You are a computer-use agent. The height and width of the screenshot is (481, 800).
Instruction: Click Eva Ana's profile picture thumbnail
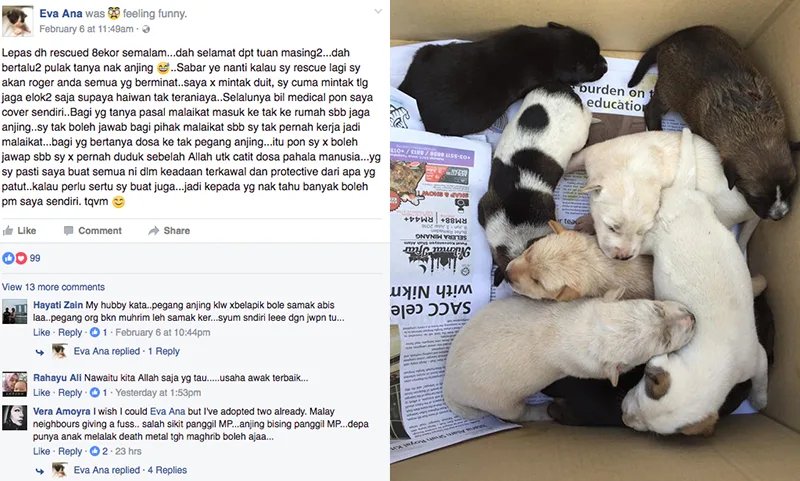pos(18,21)
